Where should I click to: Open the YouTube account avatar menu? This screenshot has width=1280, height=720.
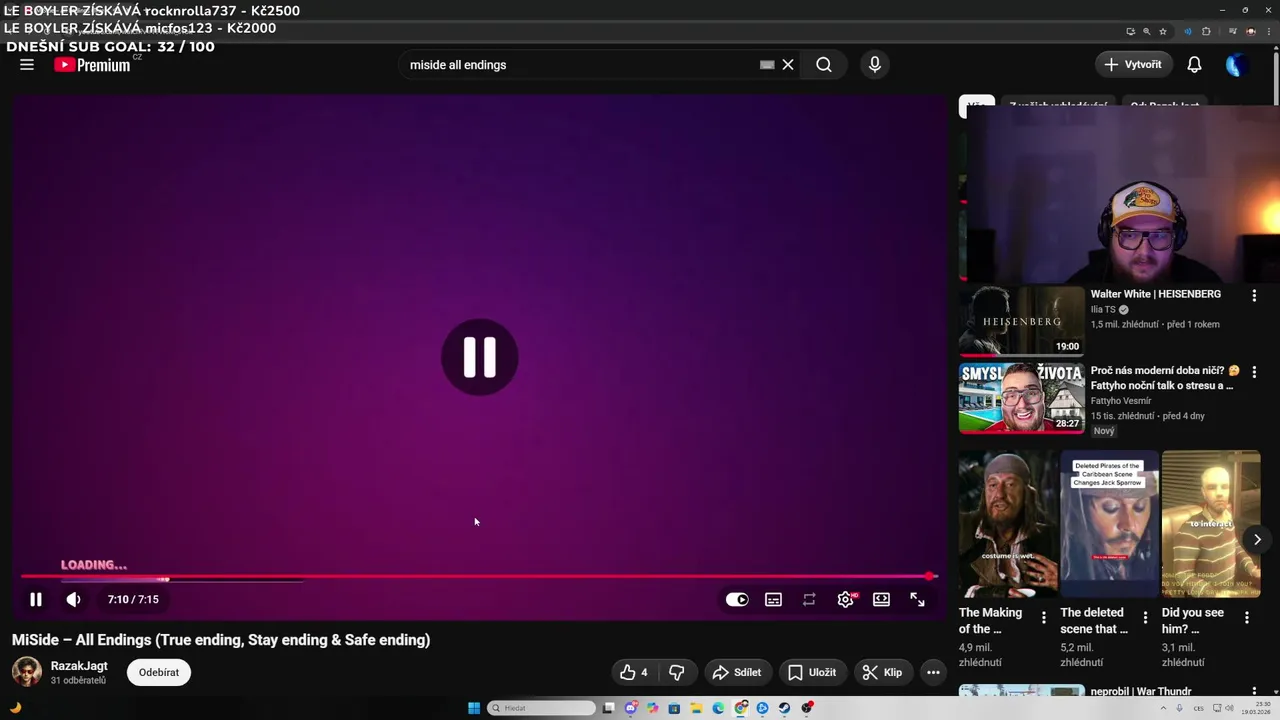pos(1237,65)
